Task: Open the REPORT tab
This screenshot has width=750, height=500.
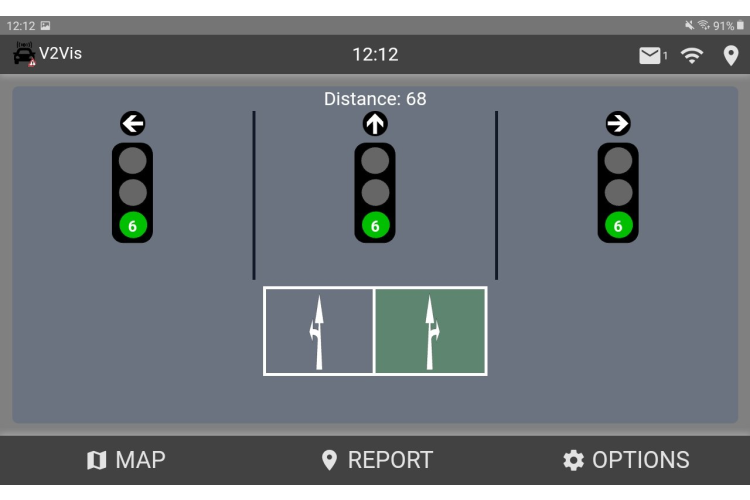Action: pos(377,460)
